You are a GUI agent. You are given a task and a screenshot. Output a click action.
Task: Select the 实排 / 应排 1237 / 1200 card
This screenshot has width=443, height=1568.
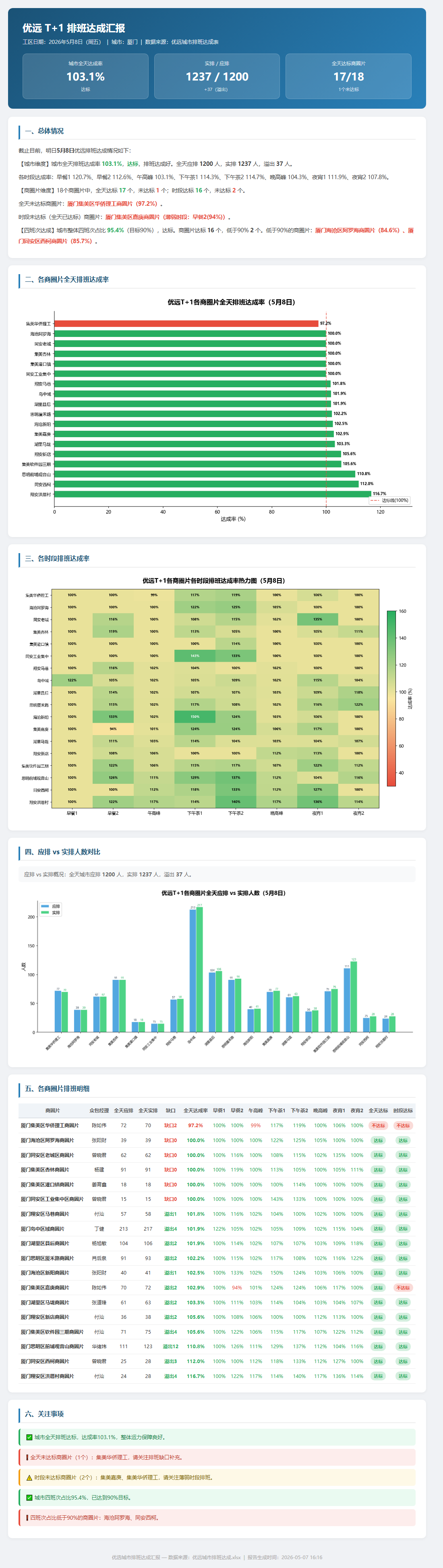(217, 76)
